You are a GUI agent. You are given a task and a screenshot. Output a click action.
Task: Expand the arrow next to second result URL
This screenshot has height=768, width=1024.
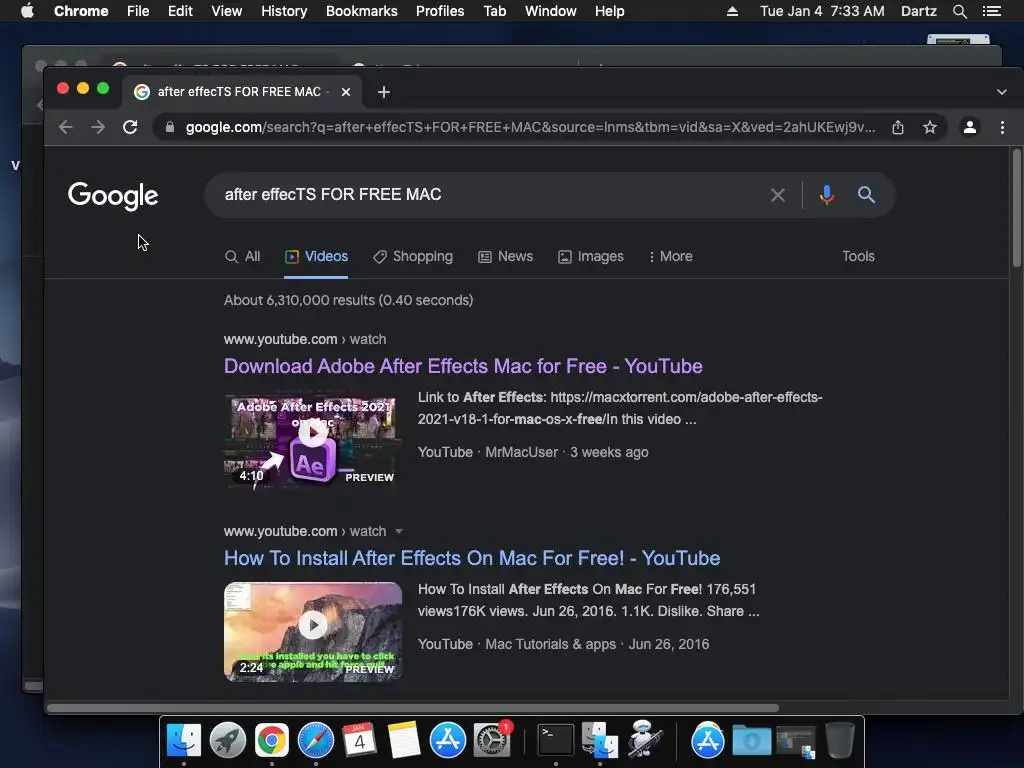[x=398, y=532]
